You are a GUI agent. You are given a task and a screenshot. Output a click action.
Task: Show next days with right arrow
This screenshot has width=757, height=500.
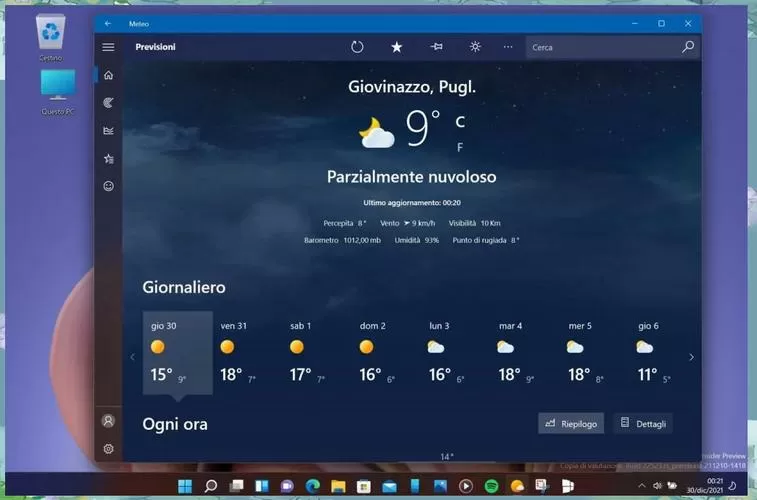tap(691, 357)
